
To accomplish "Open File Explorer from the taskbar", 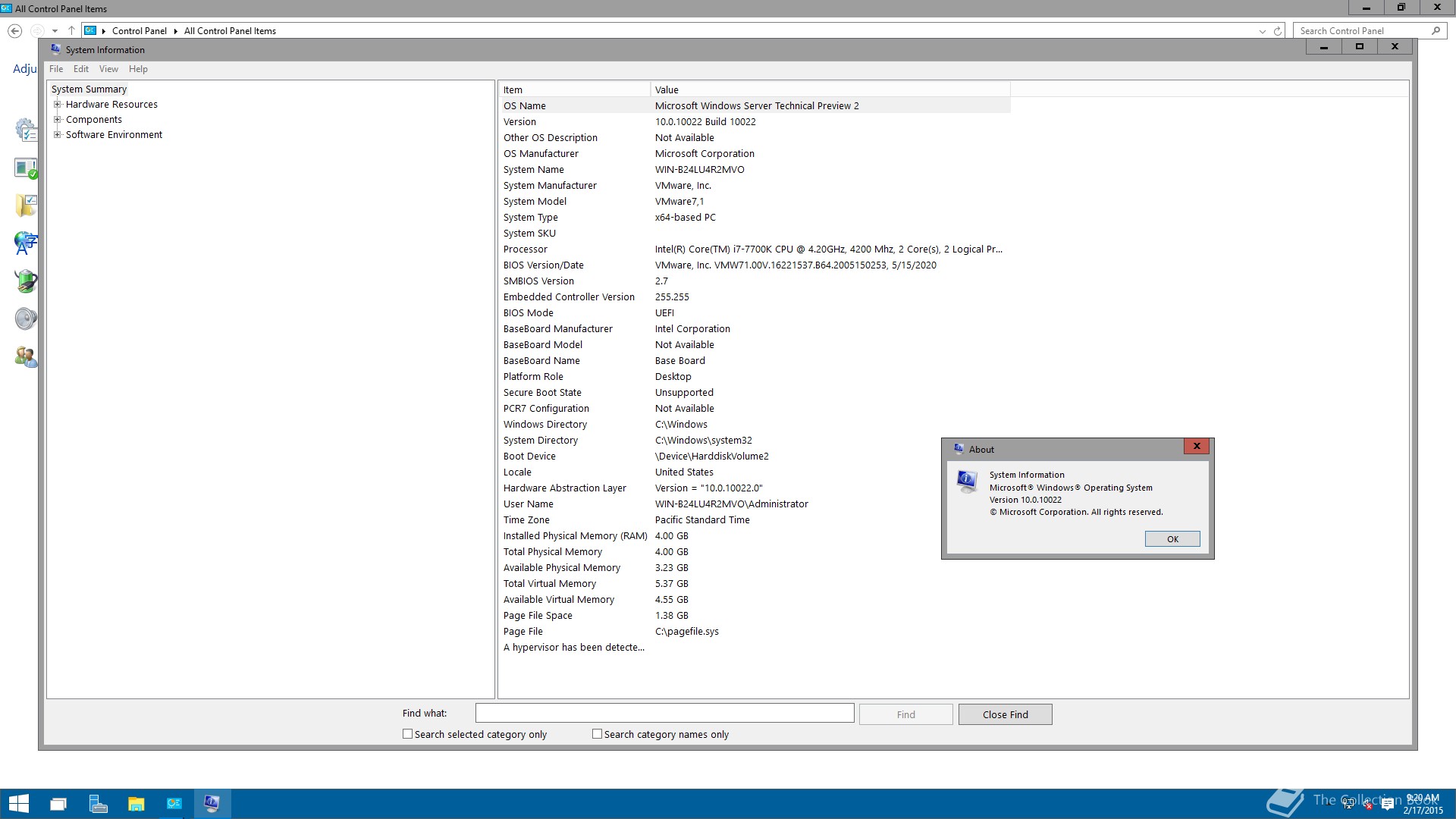I will click(x=136, y=804).
